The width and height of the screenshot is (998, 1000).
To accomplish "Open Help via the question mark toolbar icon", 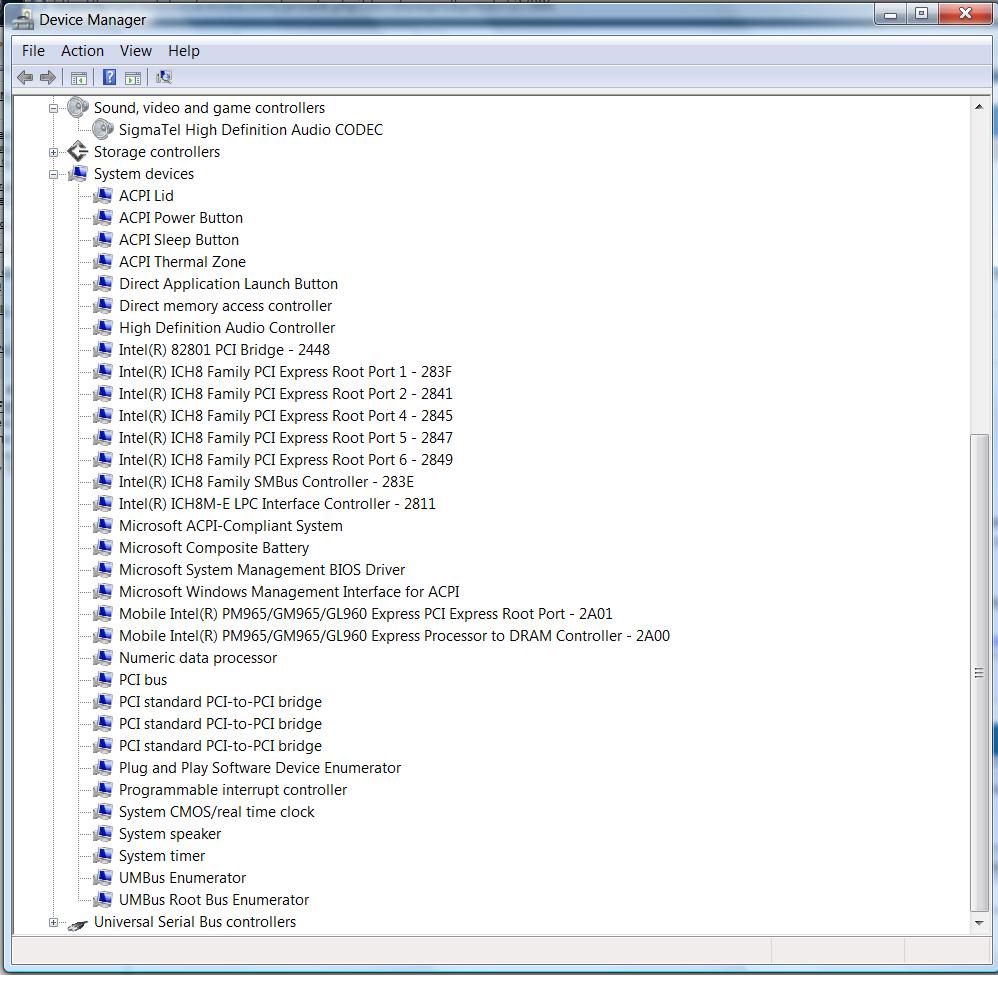I will (110, 78).
